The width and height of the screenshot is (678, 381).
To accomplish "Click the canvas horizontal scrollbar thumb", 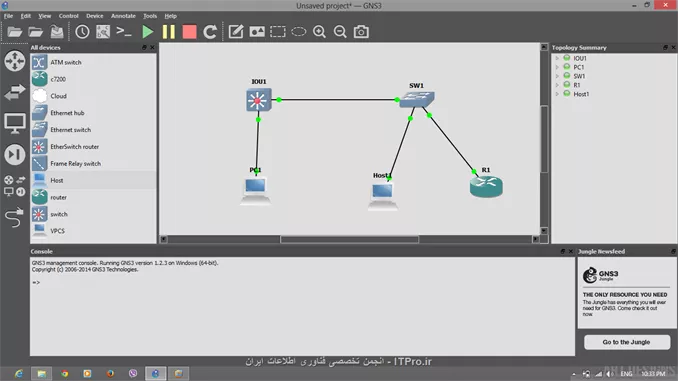I will [x=349, y=239].
